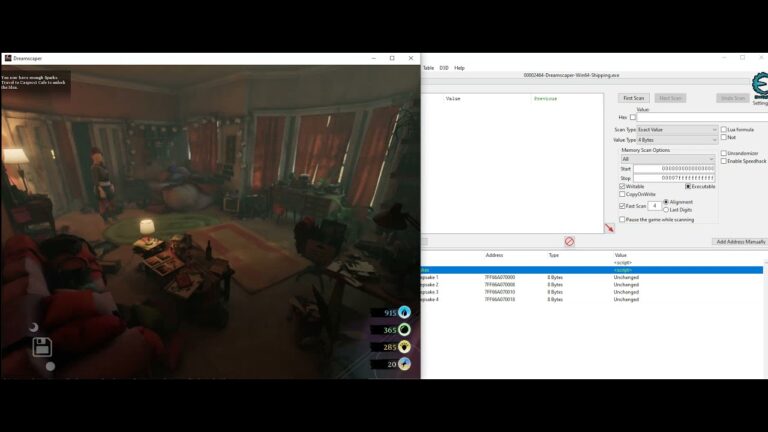Click the First Scan button
This screenshot has width=768, height=432.
point(633,98)
